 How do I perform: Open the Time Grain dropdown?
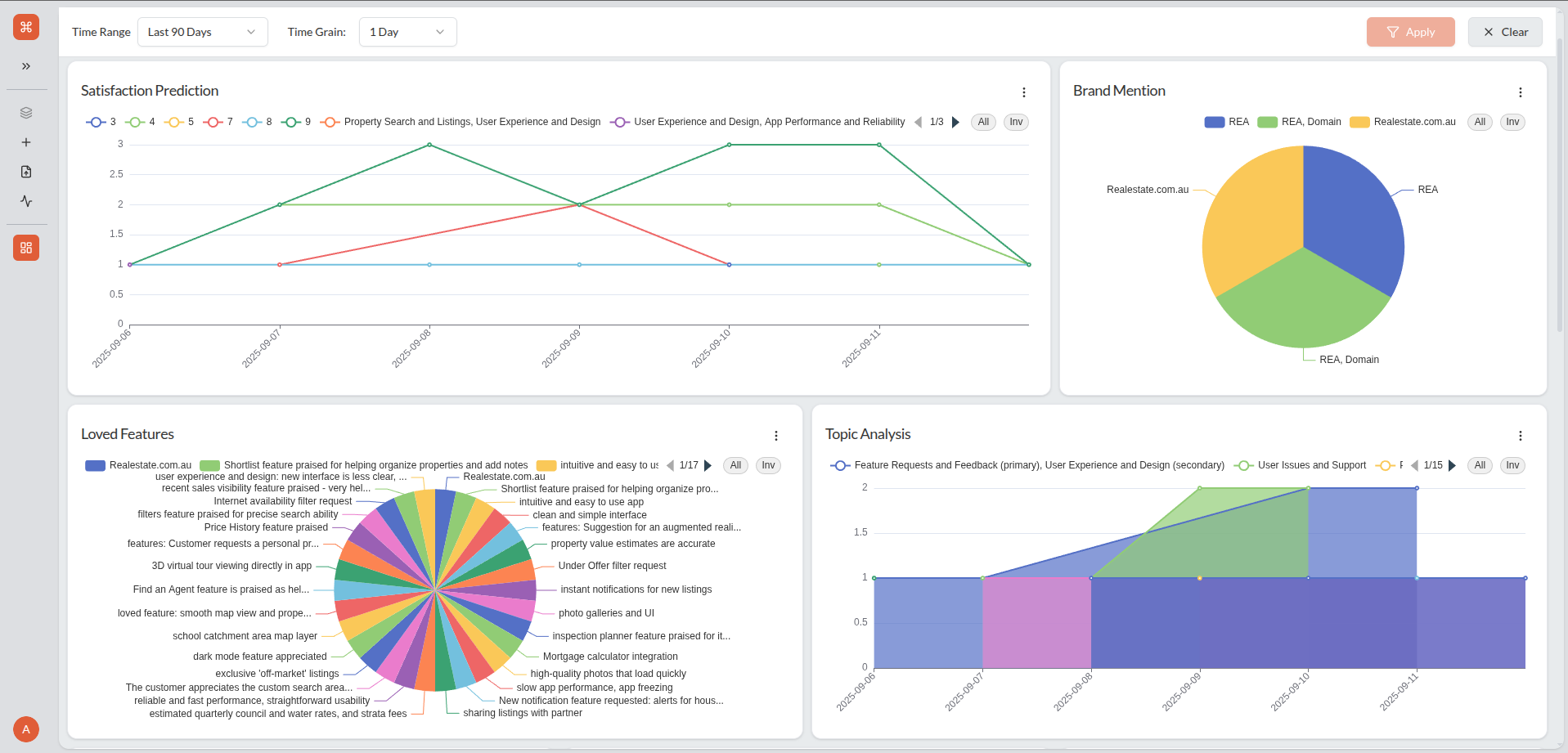[407, 32]
